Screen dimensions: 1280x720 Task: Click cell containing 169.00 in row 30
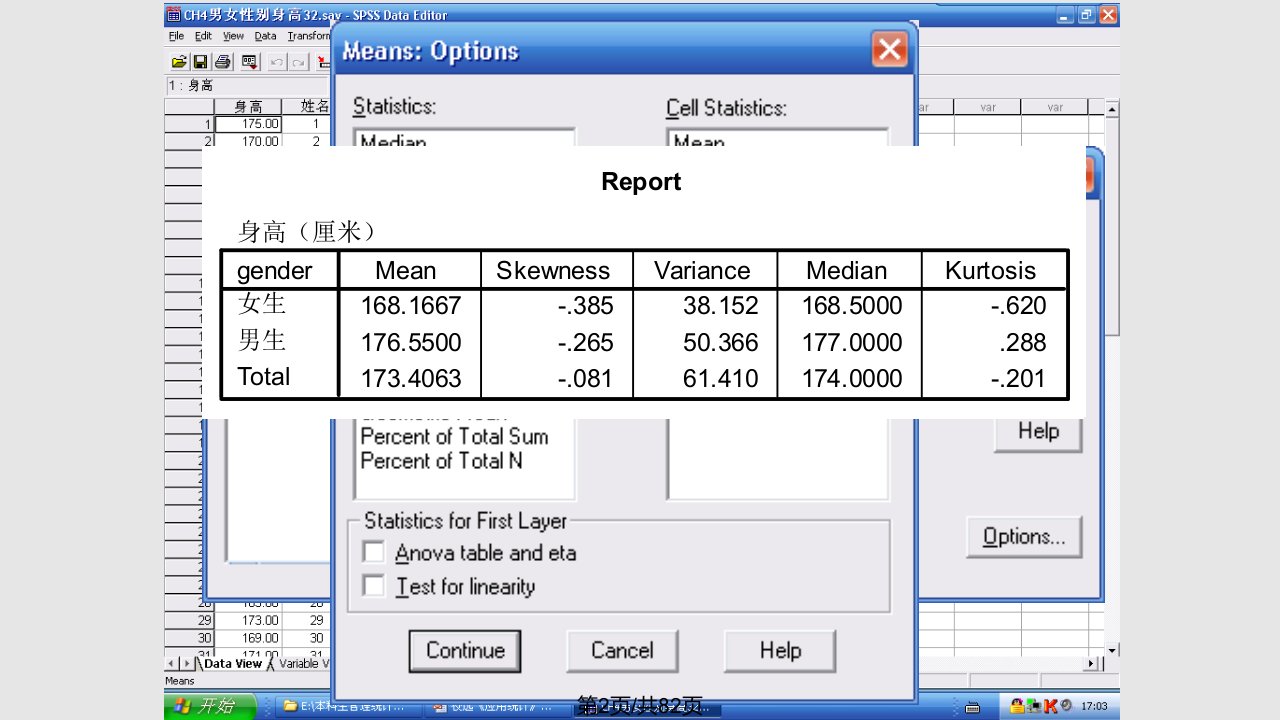coord(248,637)
